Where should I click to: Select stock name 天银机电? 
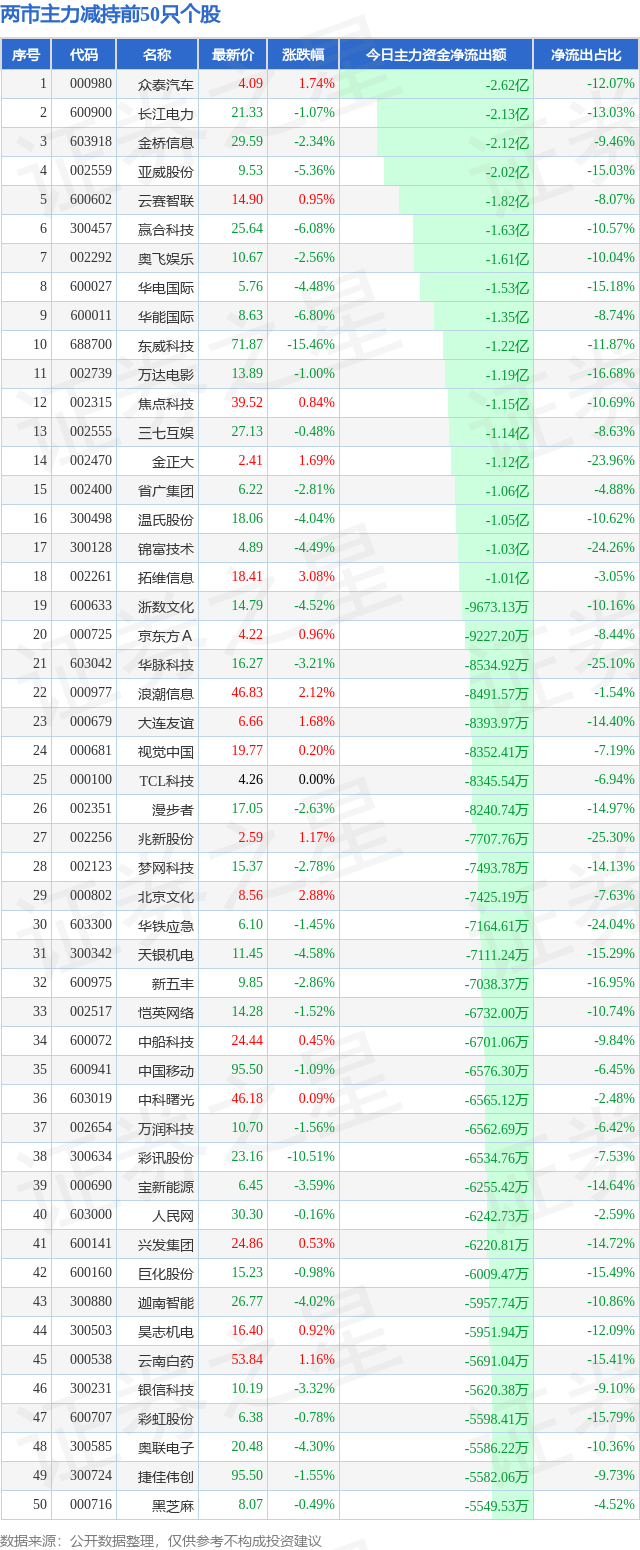[x=165, y=954]
